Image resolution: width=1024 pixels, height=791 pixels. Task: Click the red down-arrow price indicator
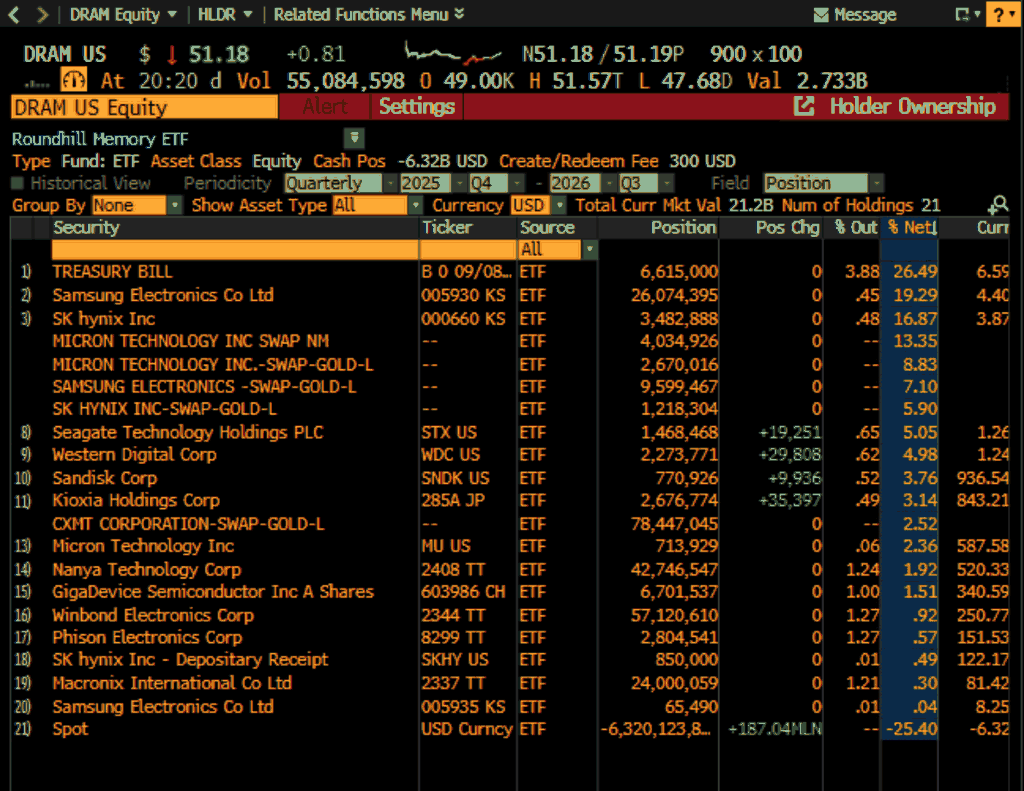tap(172, 54)
